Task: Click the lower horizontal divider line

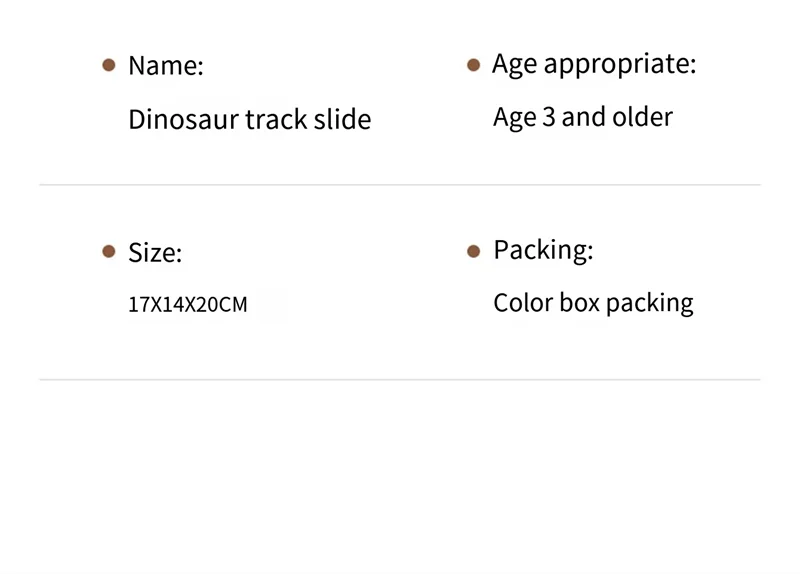Action: [x=400, y=380]
